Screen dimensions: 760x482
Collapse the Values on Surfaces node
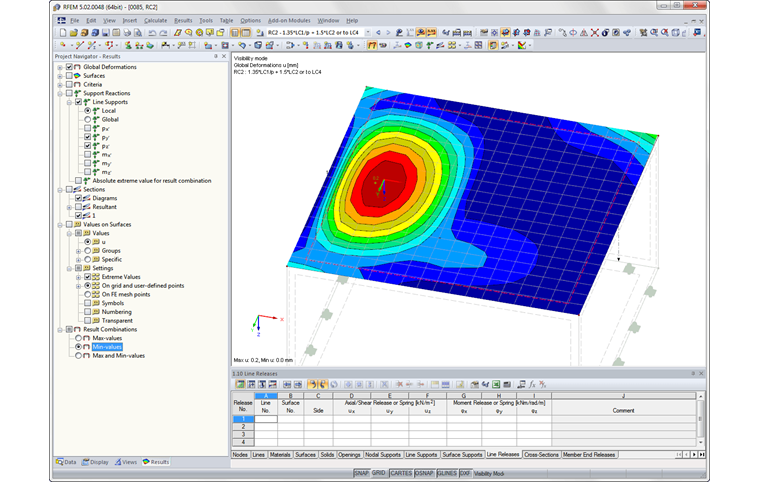click(x=60, y=224)
